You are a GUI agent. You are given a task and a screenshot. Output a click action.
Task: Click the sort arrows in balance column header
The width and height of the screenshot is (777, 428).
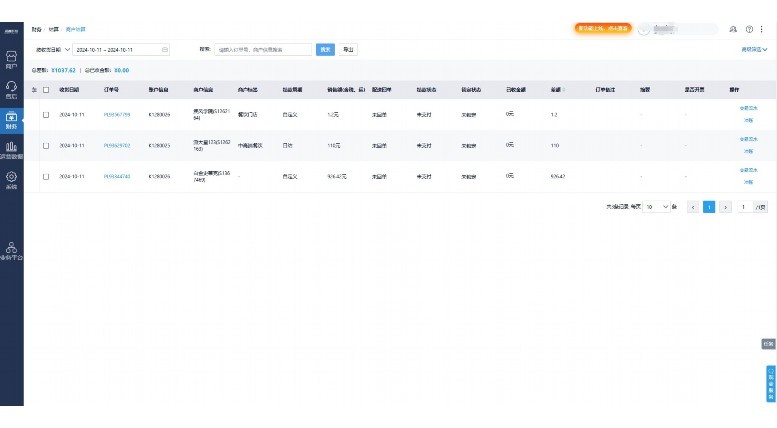tap(564, 90)
